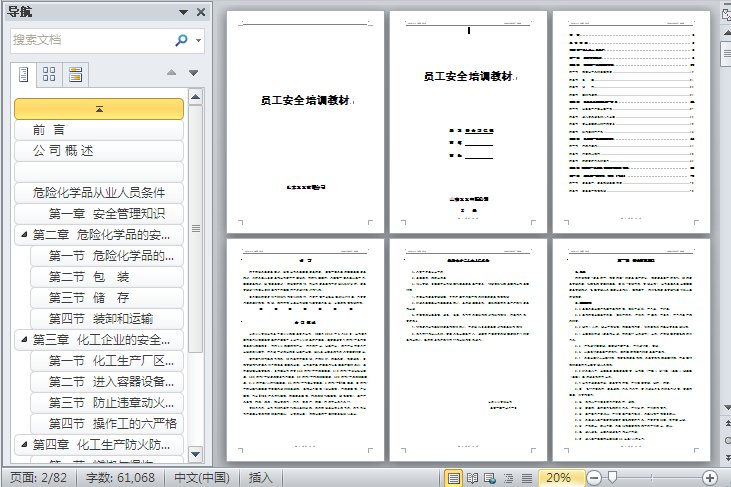The image size is (731, 487).
Task: Select heading 危险化学品从业人员条件
Action: [x=99, y=192]
